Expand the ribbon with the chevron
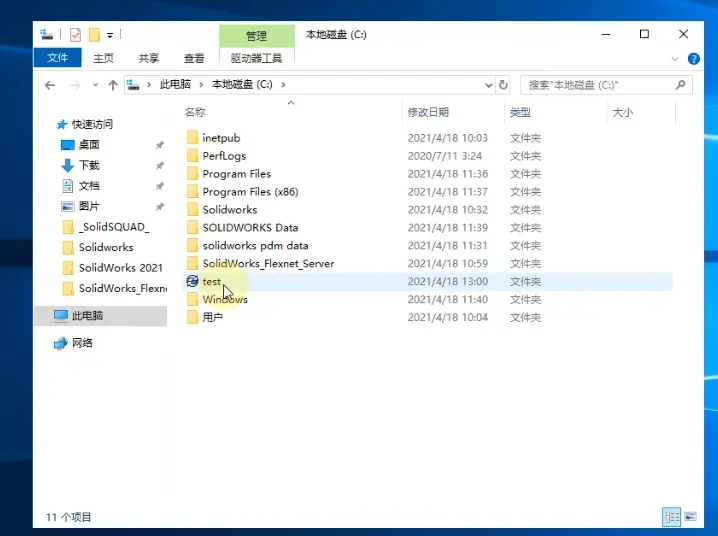 click(x=674, y=59)
